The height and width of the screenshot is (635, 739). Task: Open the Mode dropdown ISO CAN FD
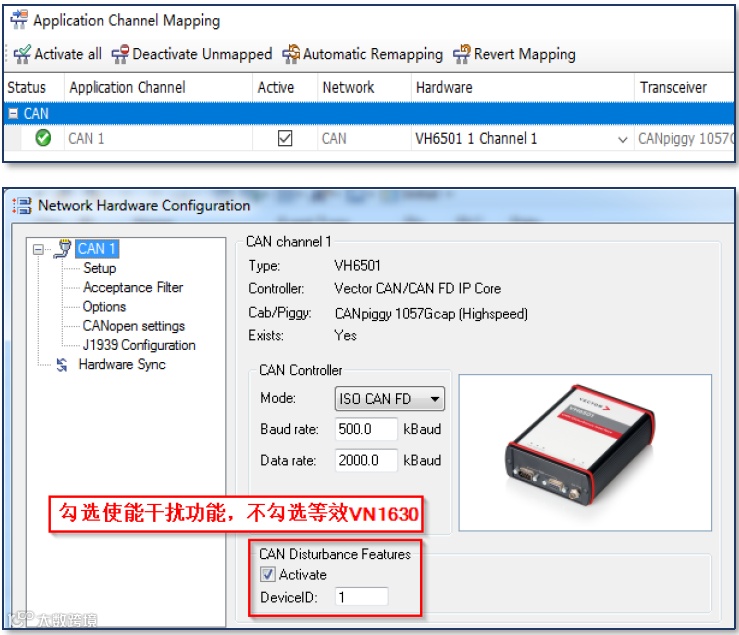click(x=389, y=399)
